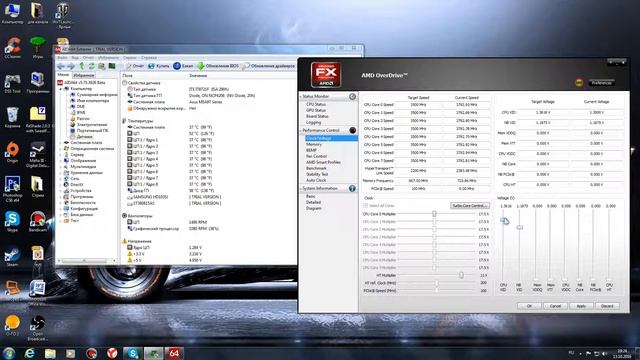
Task: Open Skype desktop shortcut
Action: 13,222
